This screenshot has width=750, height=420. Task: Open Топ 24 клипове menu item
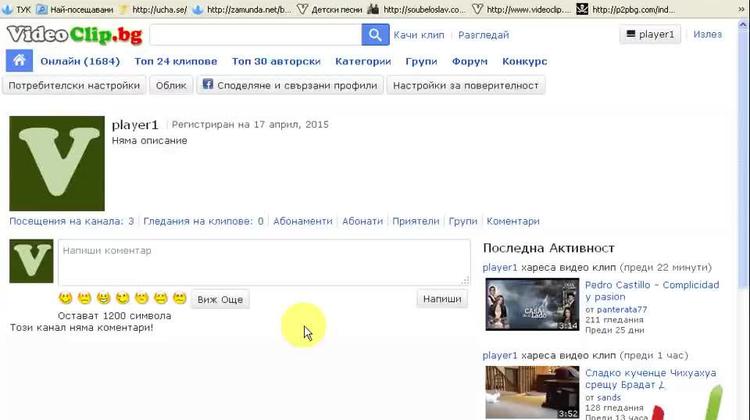(176, 61)
